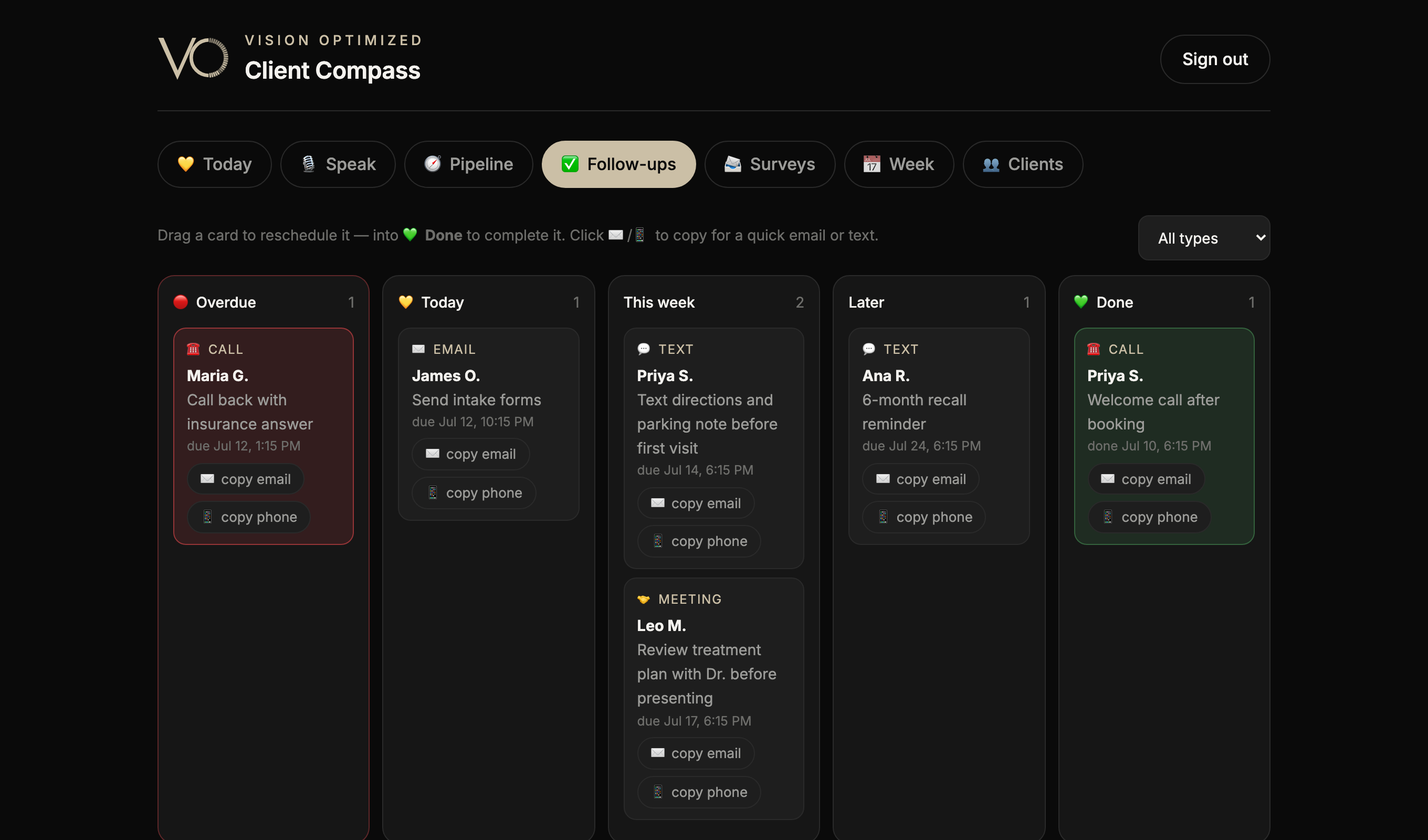
Task: Click the VO logo in the header
Action: pyautogui.click(x=193, y=58)
